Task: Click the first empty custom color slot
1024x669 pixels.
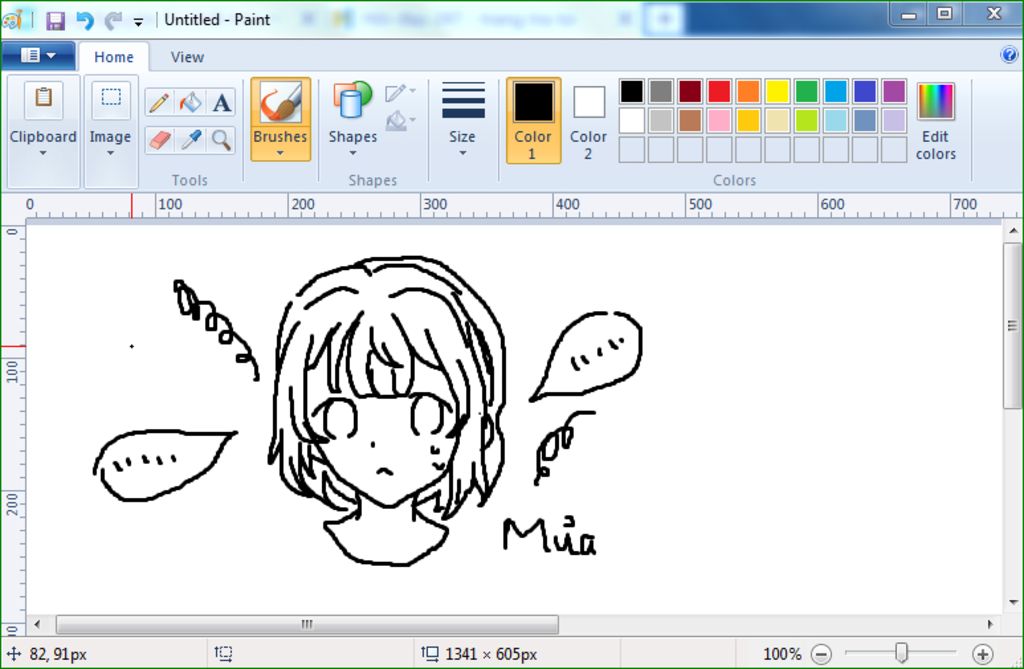Action: point(632,150)
